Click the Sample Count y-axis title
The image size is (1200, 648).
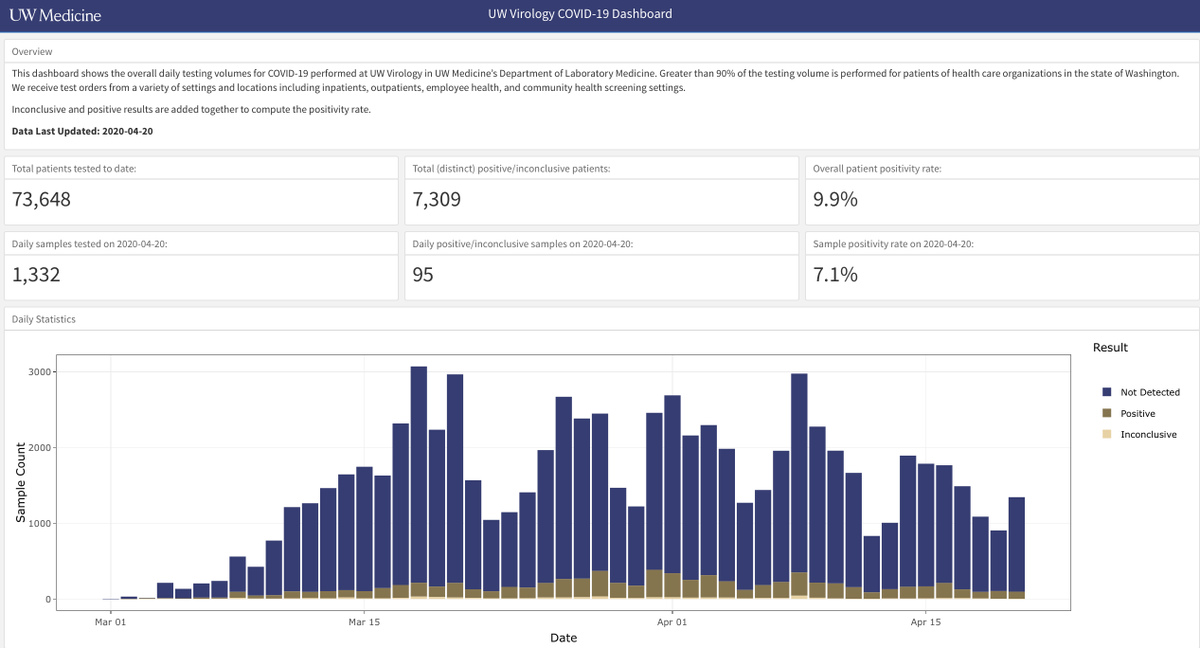19,482
